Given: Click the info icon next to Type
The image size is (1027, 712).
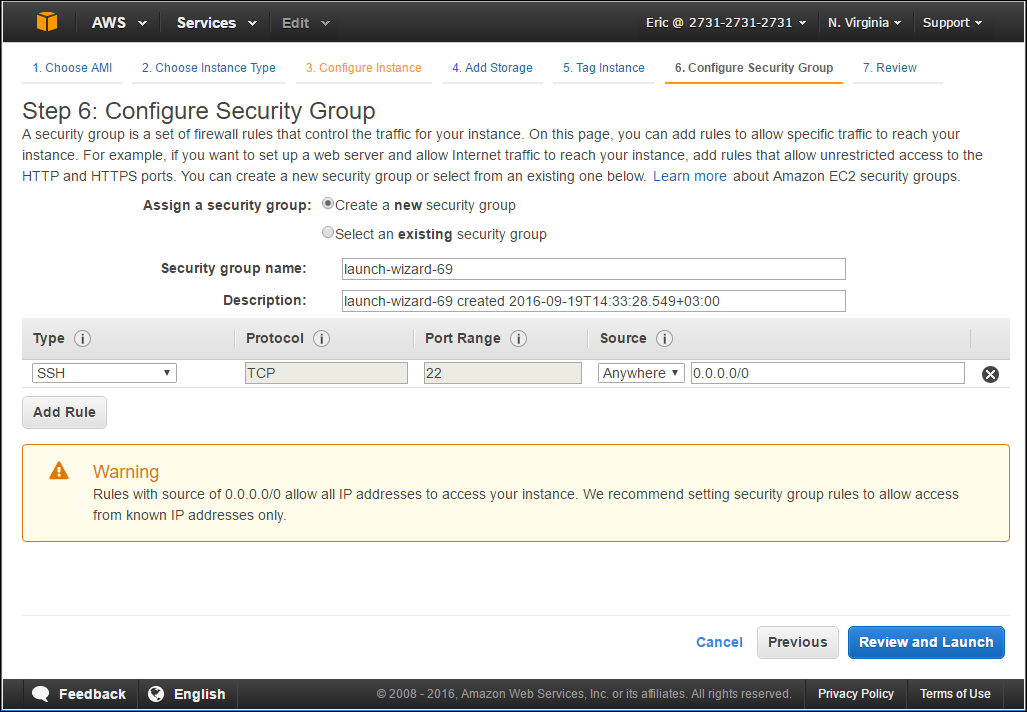Looking at the screenshot, I should point(83,339).
